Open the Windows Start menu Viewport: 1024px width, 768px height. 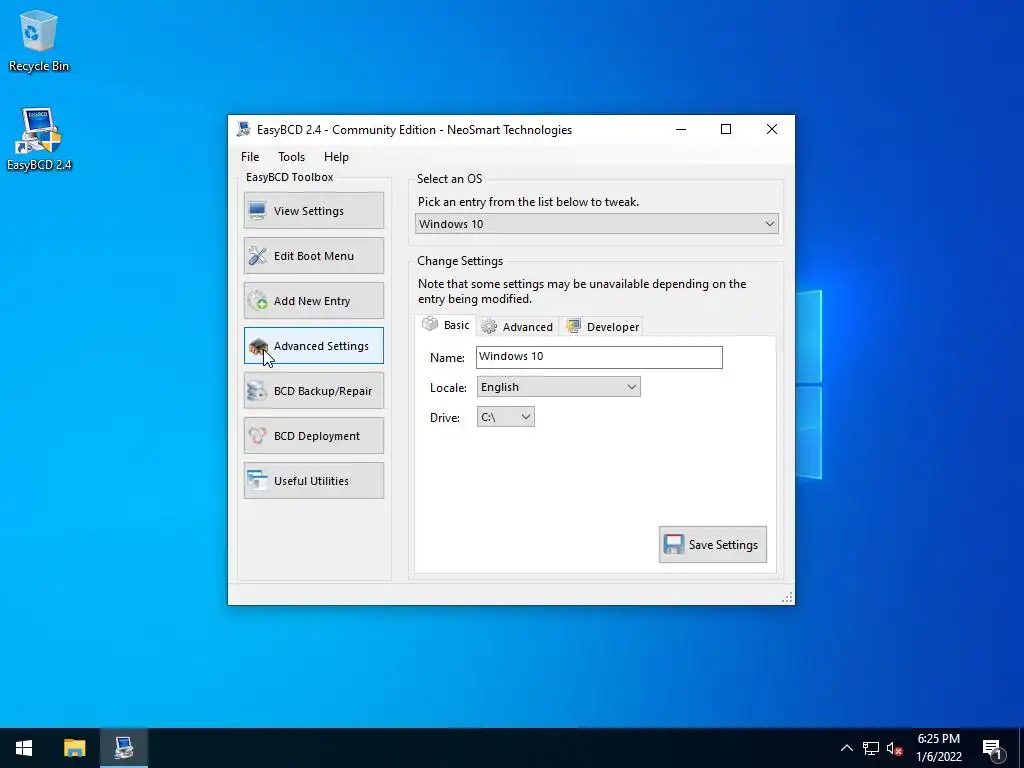(x=24, y=748)
